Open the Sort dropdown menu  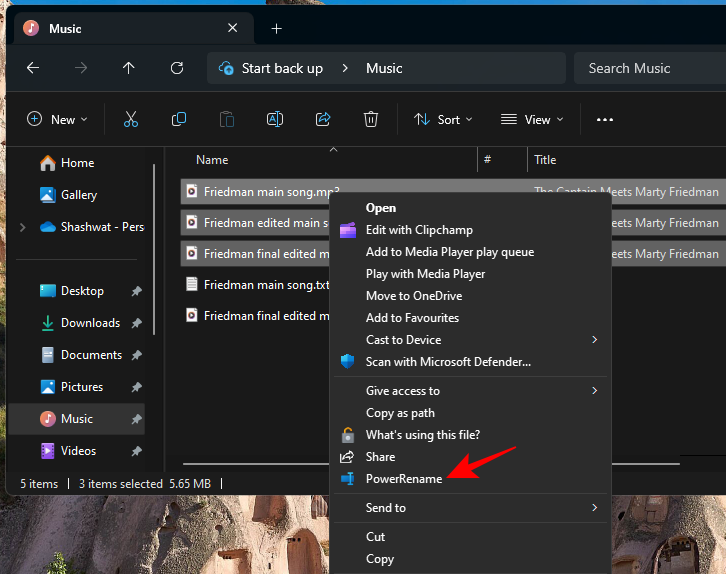[443, 119]
